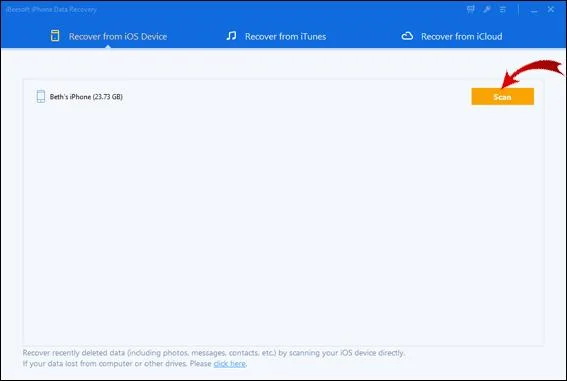This screenshot has height=381, width=567.
Task: Open the key registration icon
Action: coord(487,9)
